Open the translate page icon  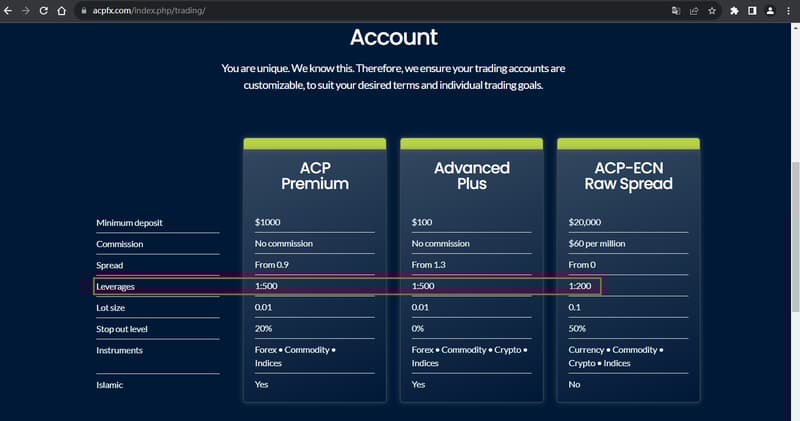(x=676, y=10)
